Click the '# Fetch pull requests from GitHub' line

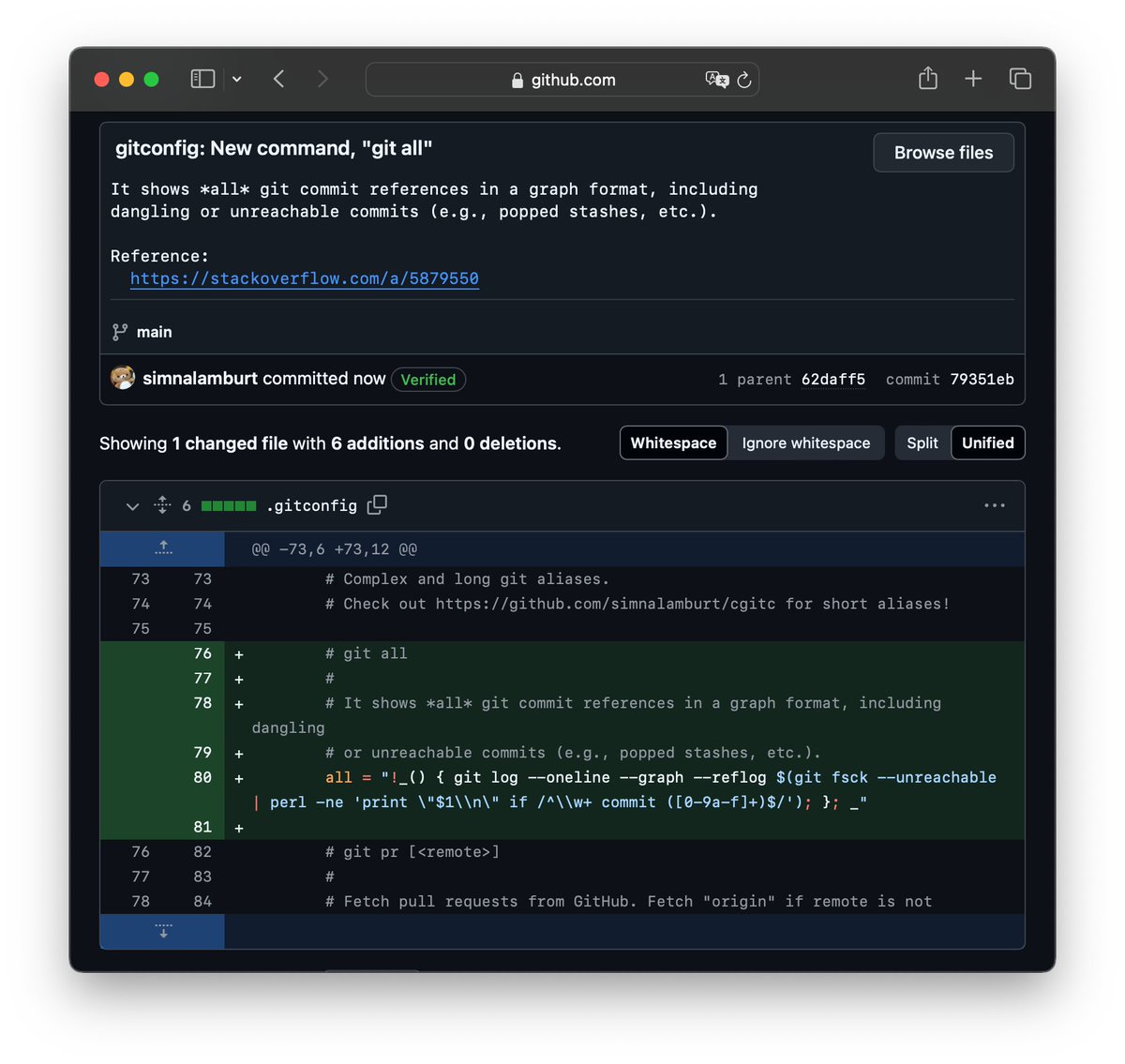pyautogui.click(x=628, y=902)
